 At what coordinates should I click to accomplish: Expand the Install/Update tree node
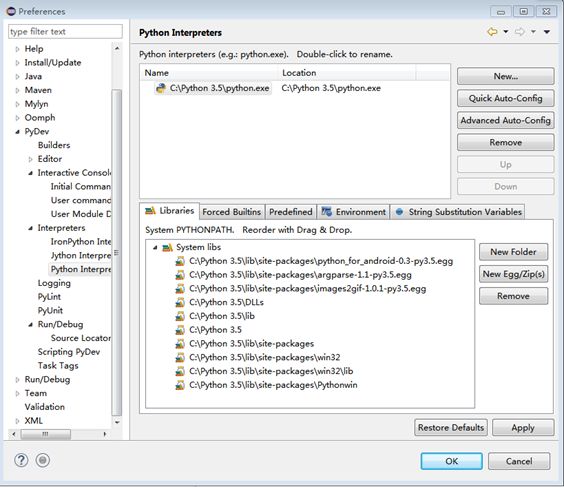pyautogui.click(x=17, y=63)
